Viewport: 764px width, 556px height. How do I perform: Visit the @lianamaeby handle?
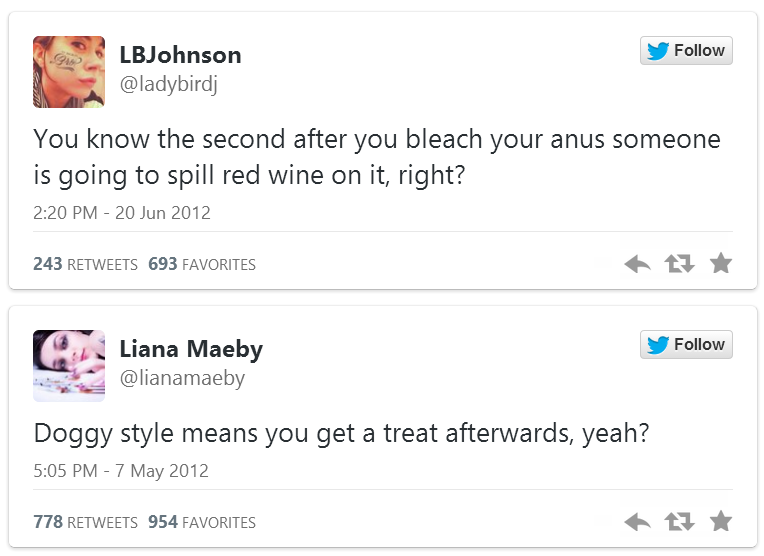182,379
